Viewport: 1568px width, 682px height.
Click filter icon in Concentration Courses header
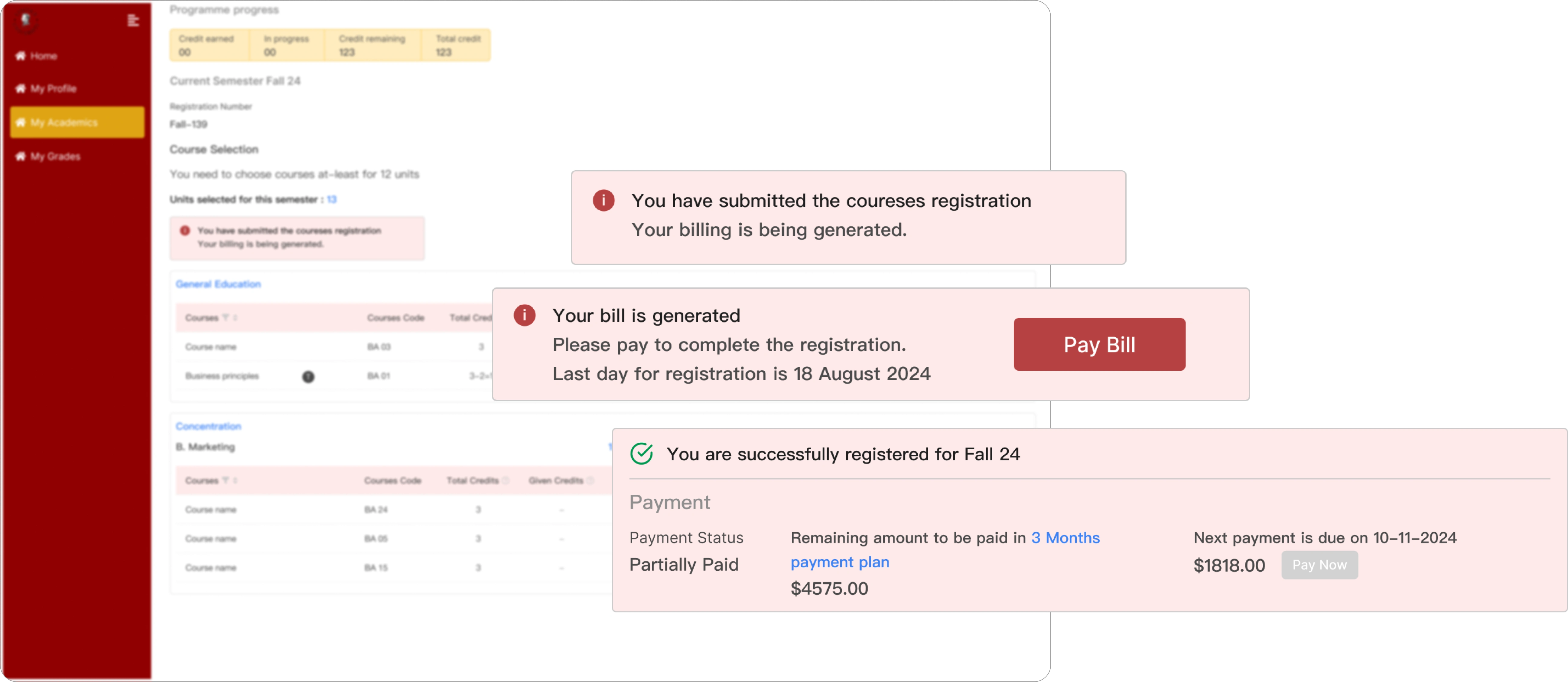coord(226,480)
